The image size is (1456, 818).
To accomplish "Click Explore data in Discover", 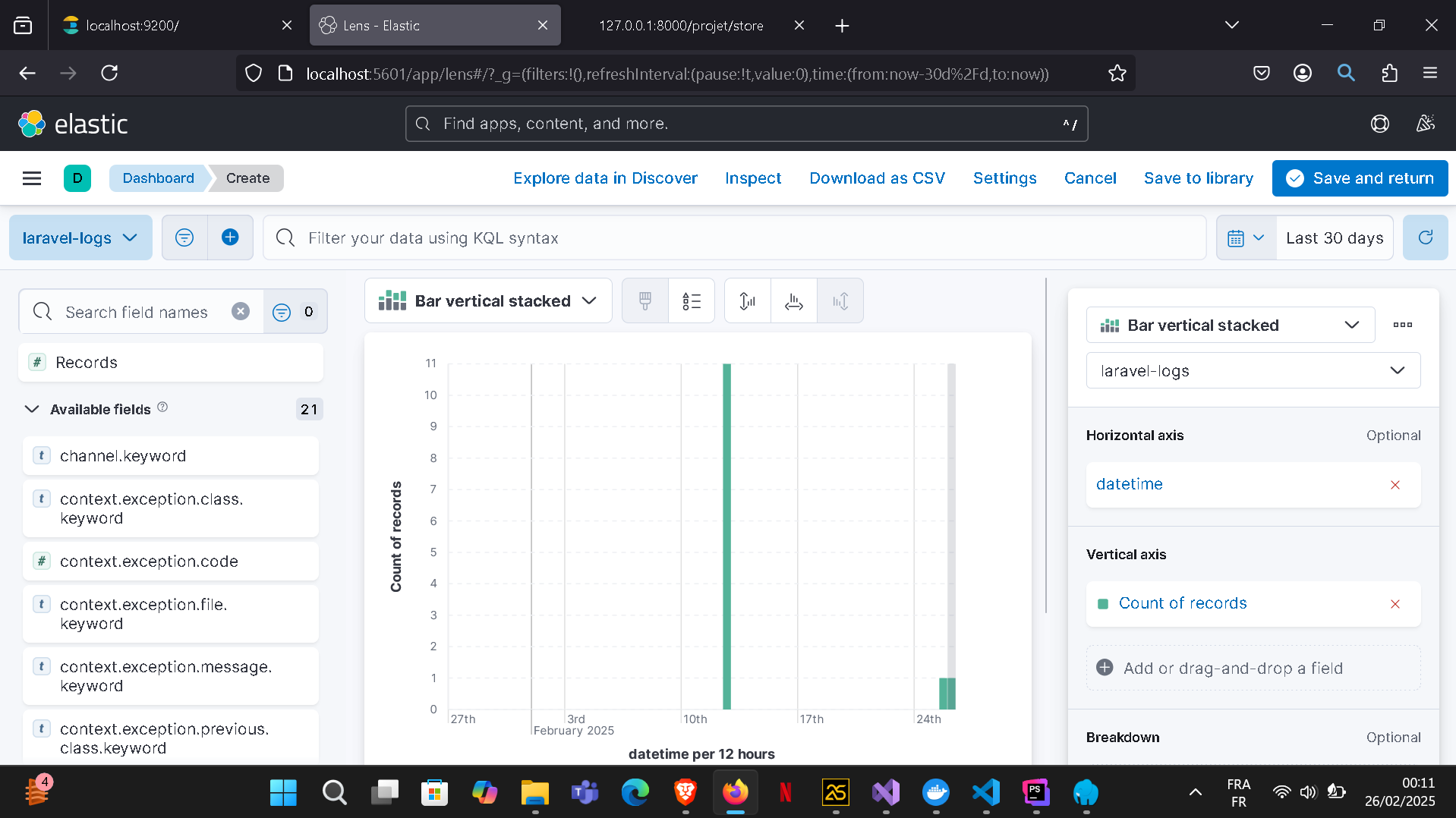I will [x=605, y=178].
